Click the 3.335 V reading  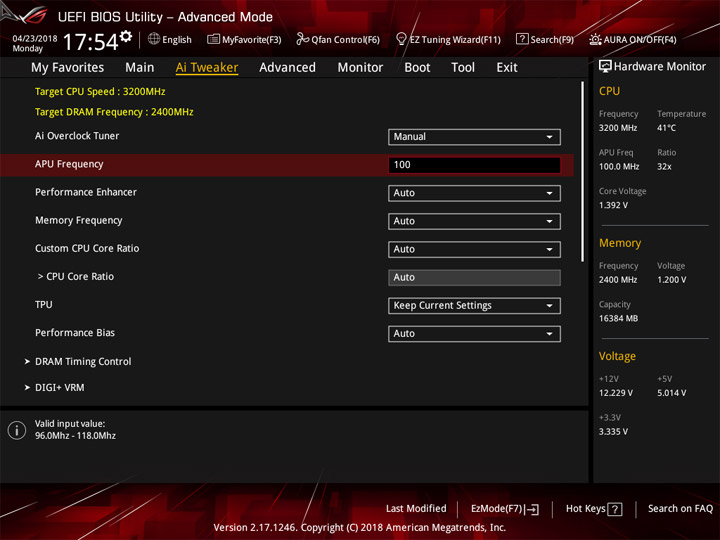(613, 432)
